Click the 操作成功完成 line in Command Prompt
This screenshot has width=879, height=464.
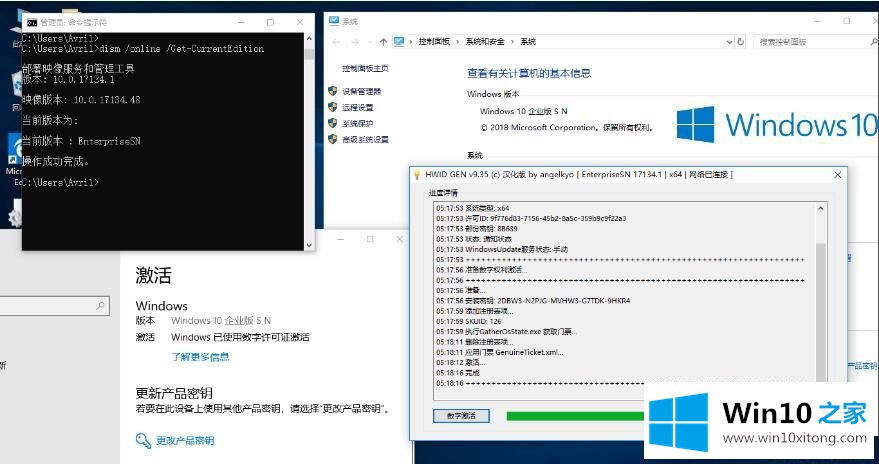(x=55, y=161)
